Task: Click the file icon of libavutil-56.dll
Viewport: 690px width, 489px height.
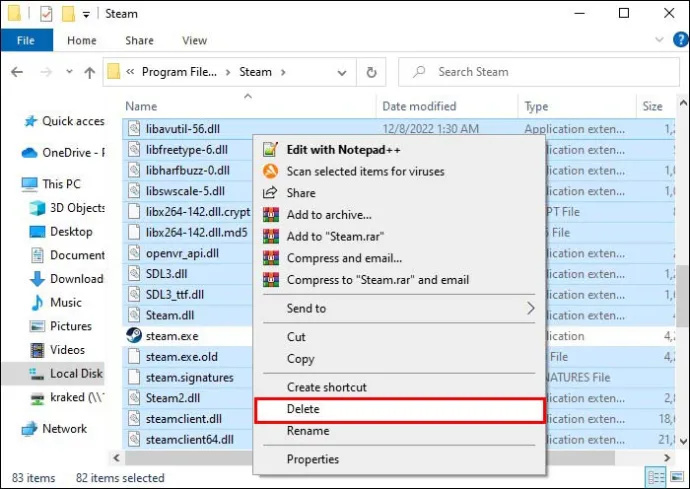Action: tap(134, 129)
